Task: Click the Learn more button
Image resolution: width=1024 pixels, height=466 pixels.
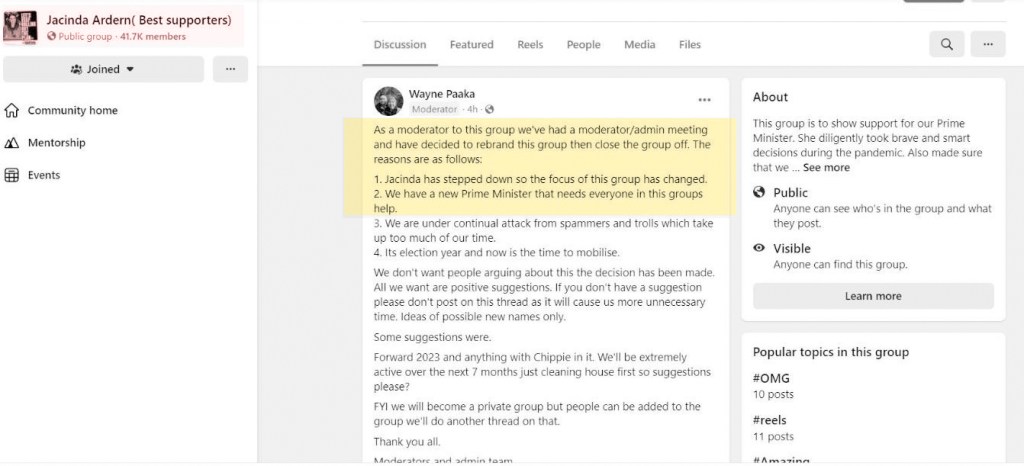Action: point(873,296)
